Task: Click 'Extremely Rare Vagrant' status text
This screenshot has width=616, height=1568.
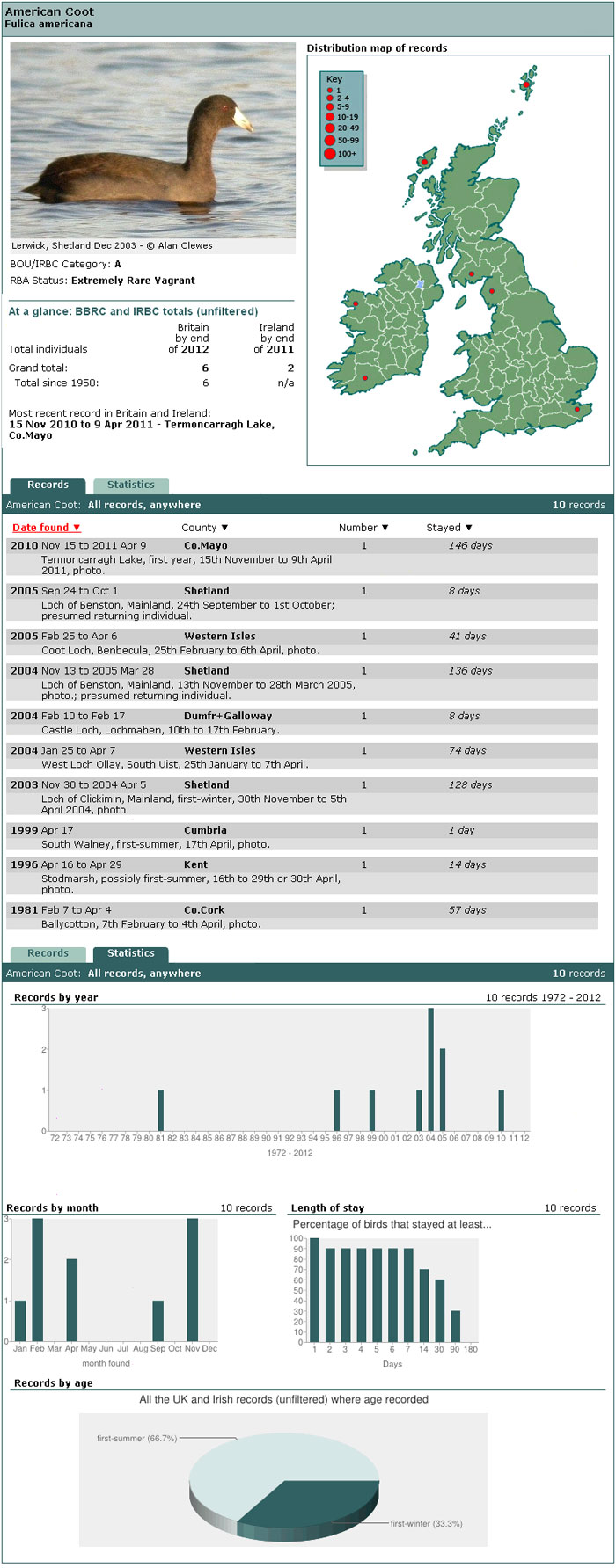Action: pos(133,281)
